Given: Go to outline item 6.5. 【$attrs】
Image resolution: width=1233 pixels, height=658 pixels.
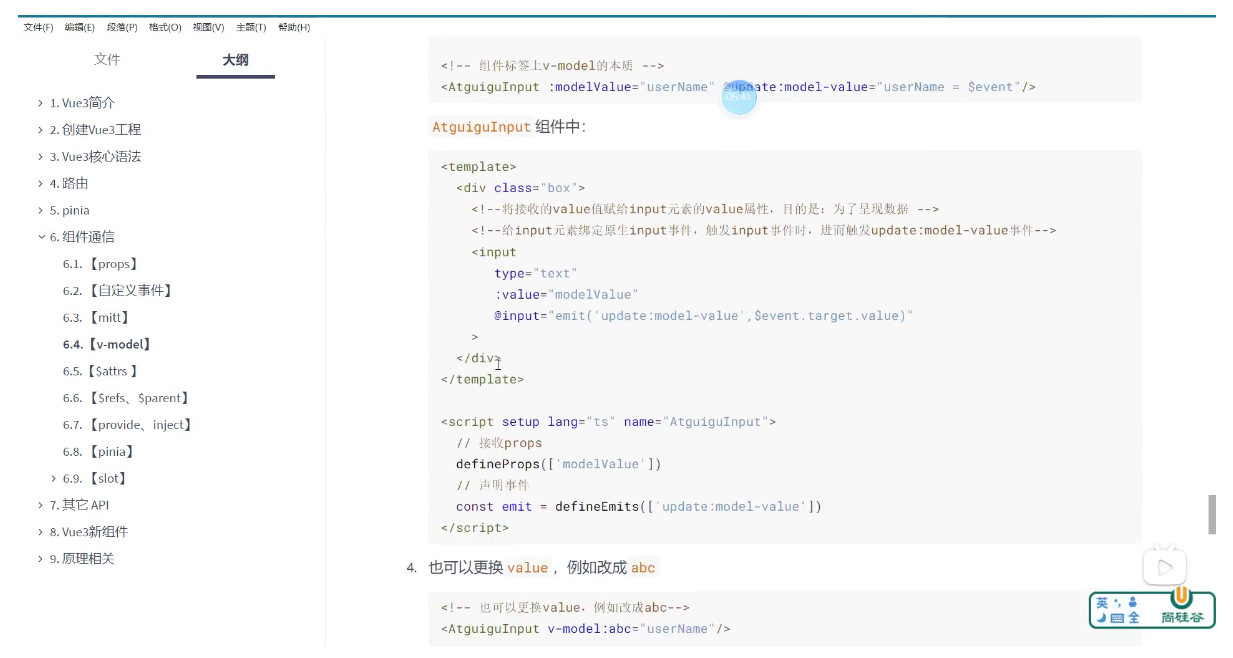Looking at the screenshot, I should point(100,371).
